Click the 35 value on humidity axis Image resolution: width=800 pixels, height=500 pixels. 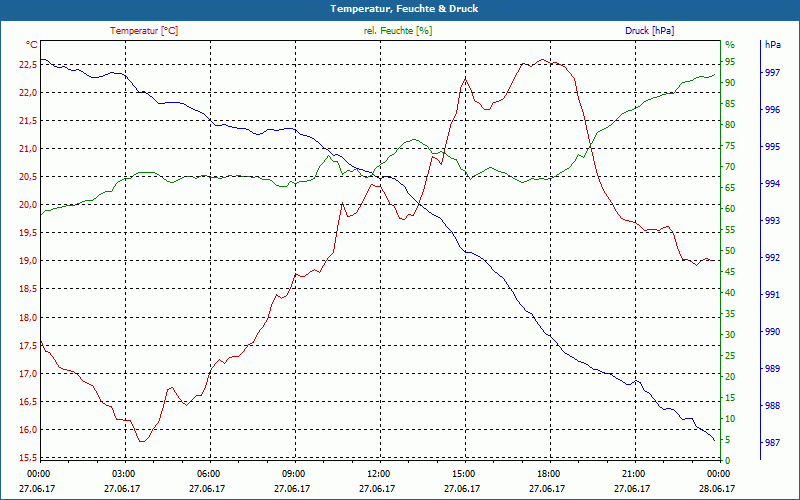tap(731, 314)
